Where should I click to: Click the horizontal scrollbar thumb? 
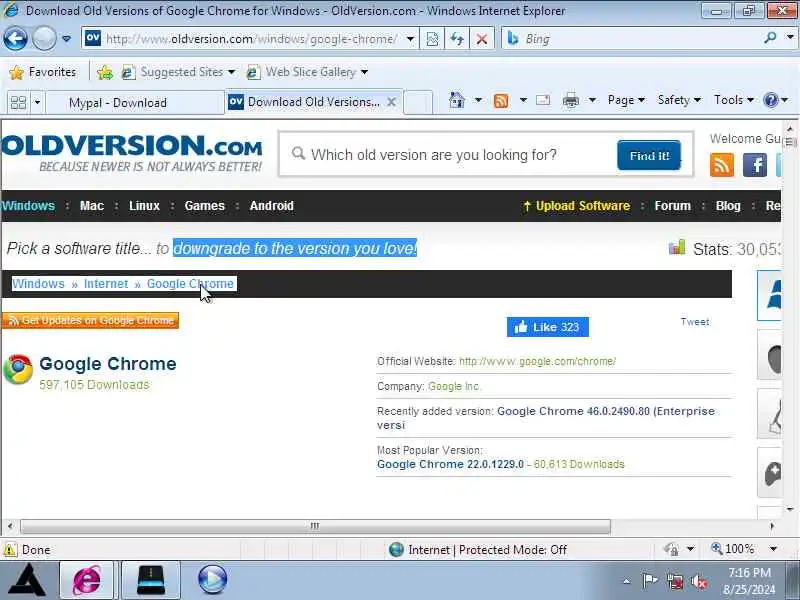tap(315, 526)
